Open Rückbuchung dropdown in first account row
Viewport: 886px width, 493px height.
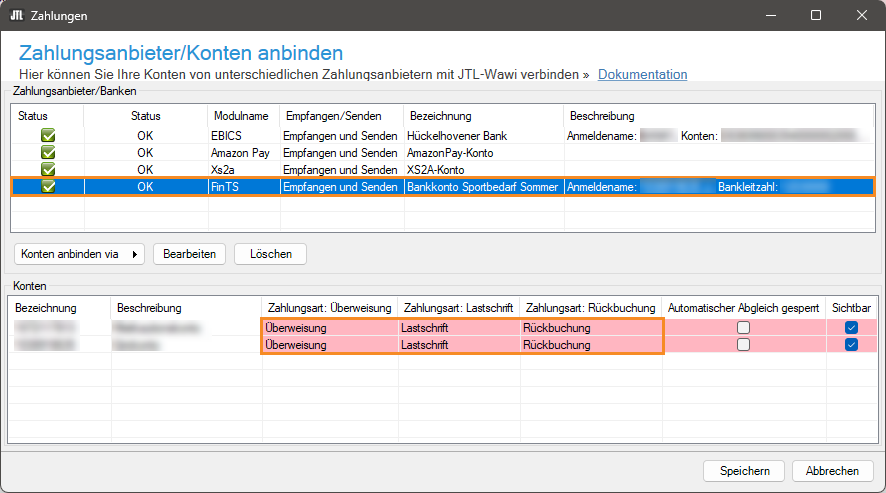coord(589,328)
